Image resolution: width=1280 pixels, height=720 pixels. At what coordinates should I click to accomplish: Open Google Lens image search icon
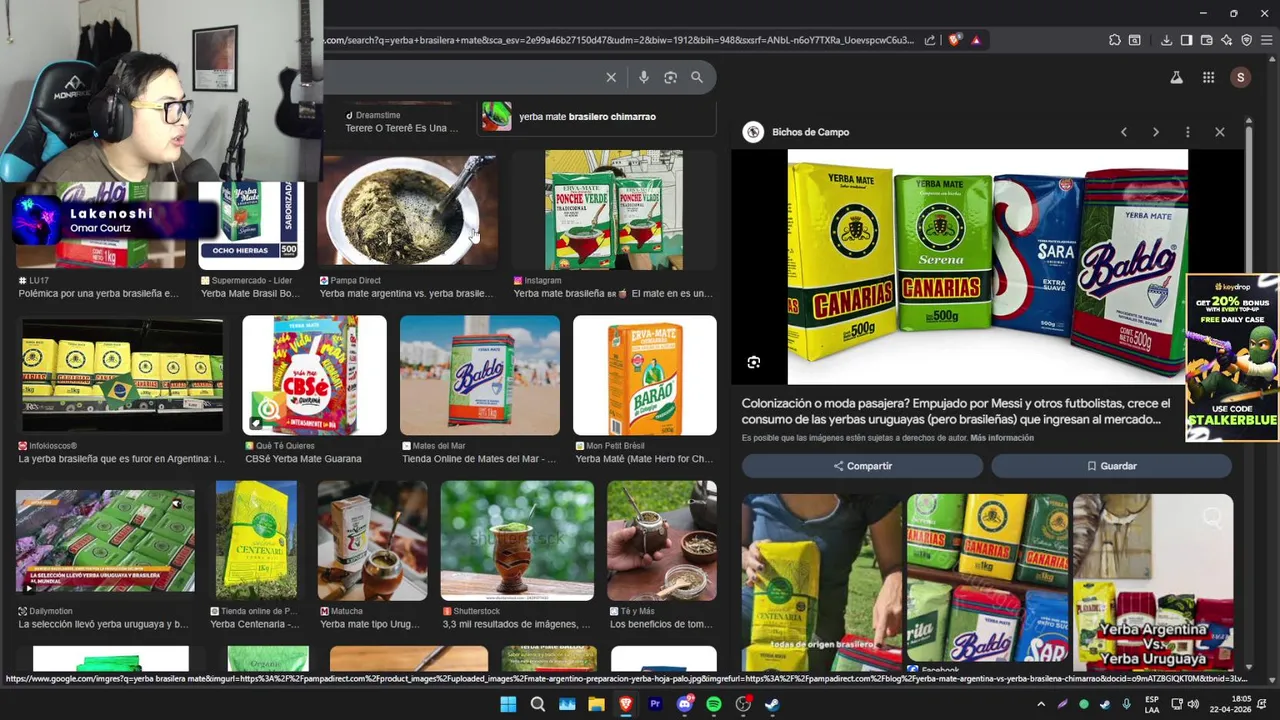(670, 77)
